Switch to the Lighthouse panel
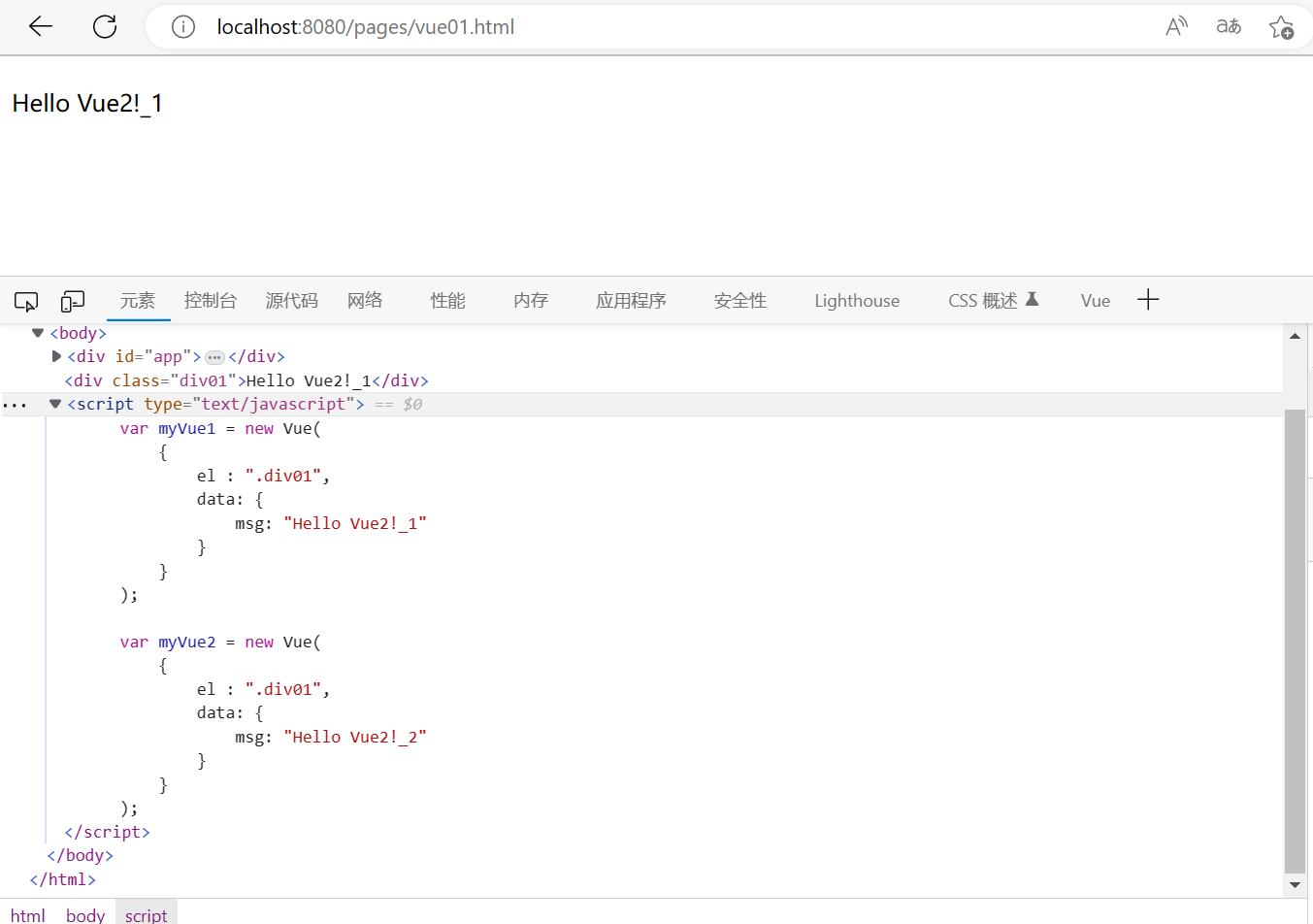 (x=856, y=300)
